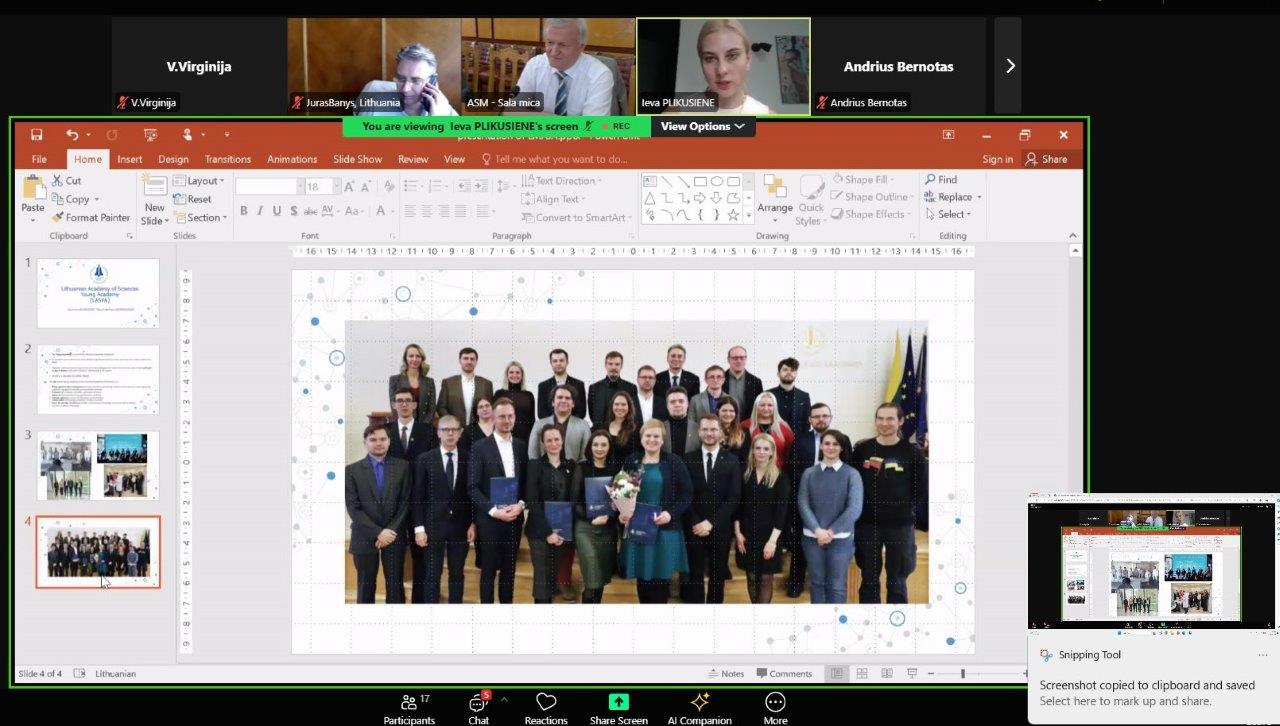Switch to the Insert tab
1280x726 pixels.
click(130, 159)
